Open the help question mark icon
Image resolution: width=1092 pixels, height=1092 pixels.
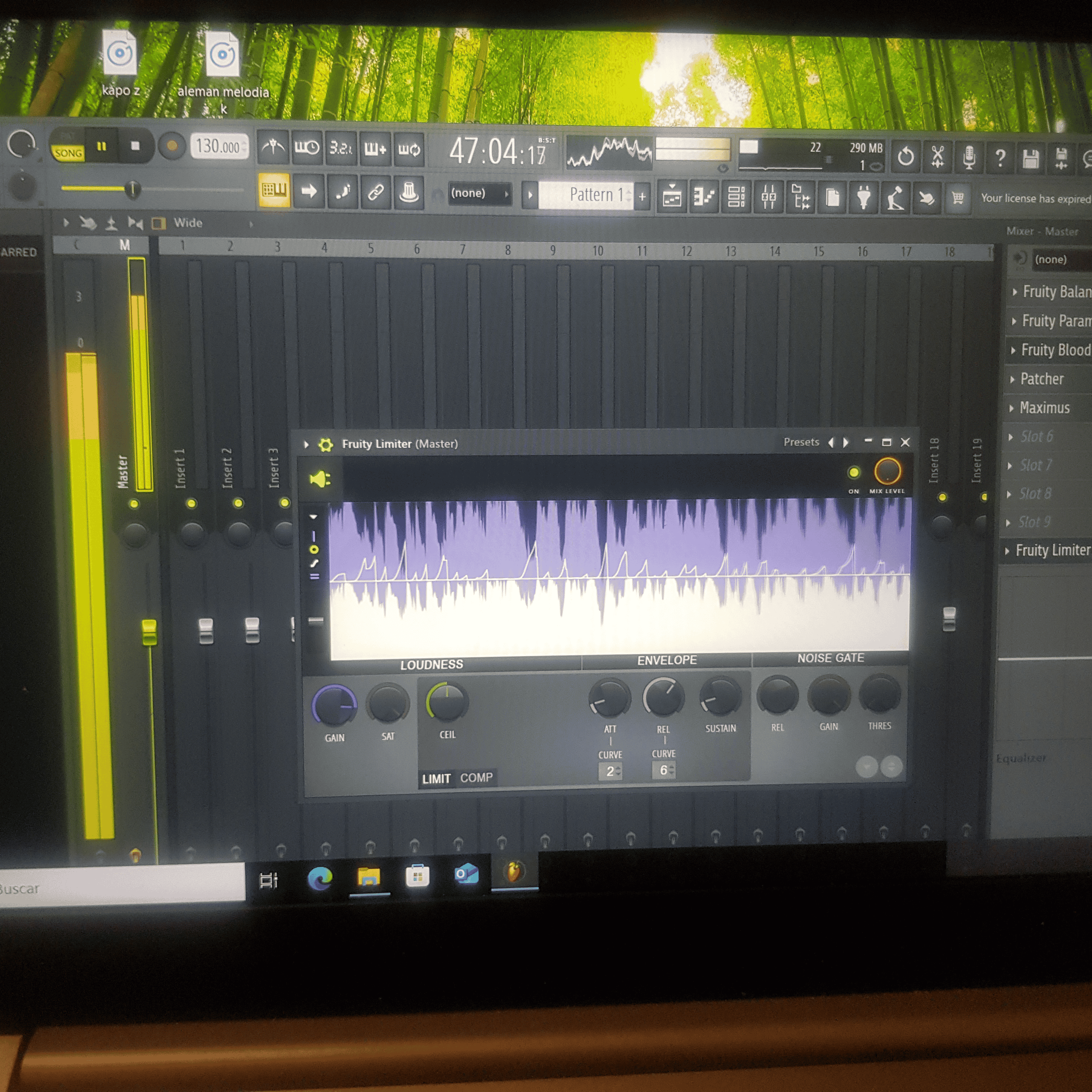pyautogui.click(x=1000, y=158)
